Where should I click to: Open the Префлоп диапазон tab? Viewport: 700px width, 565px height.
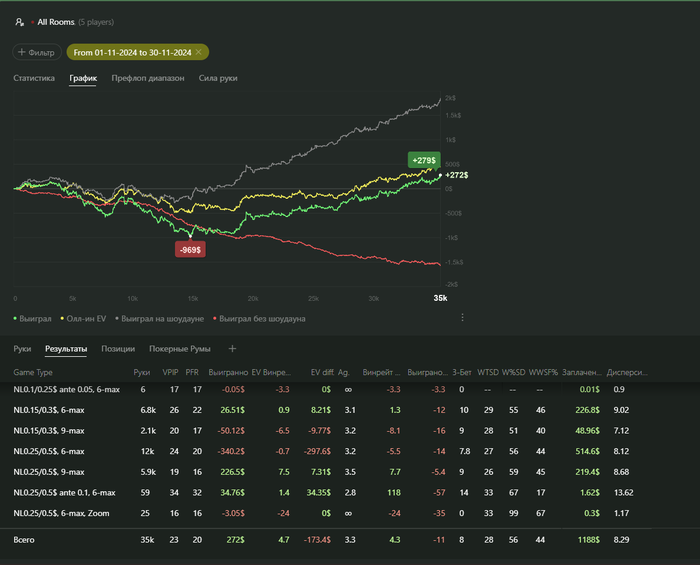(x=148, y=78)
